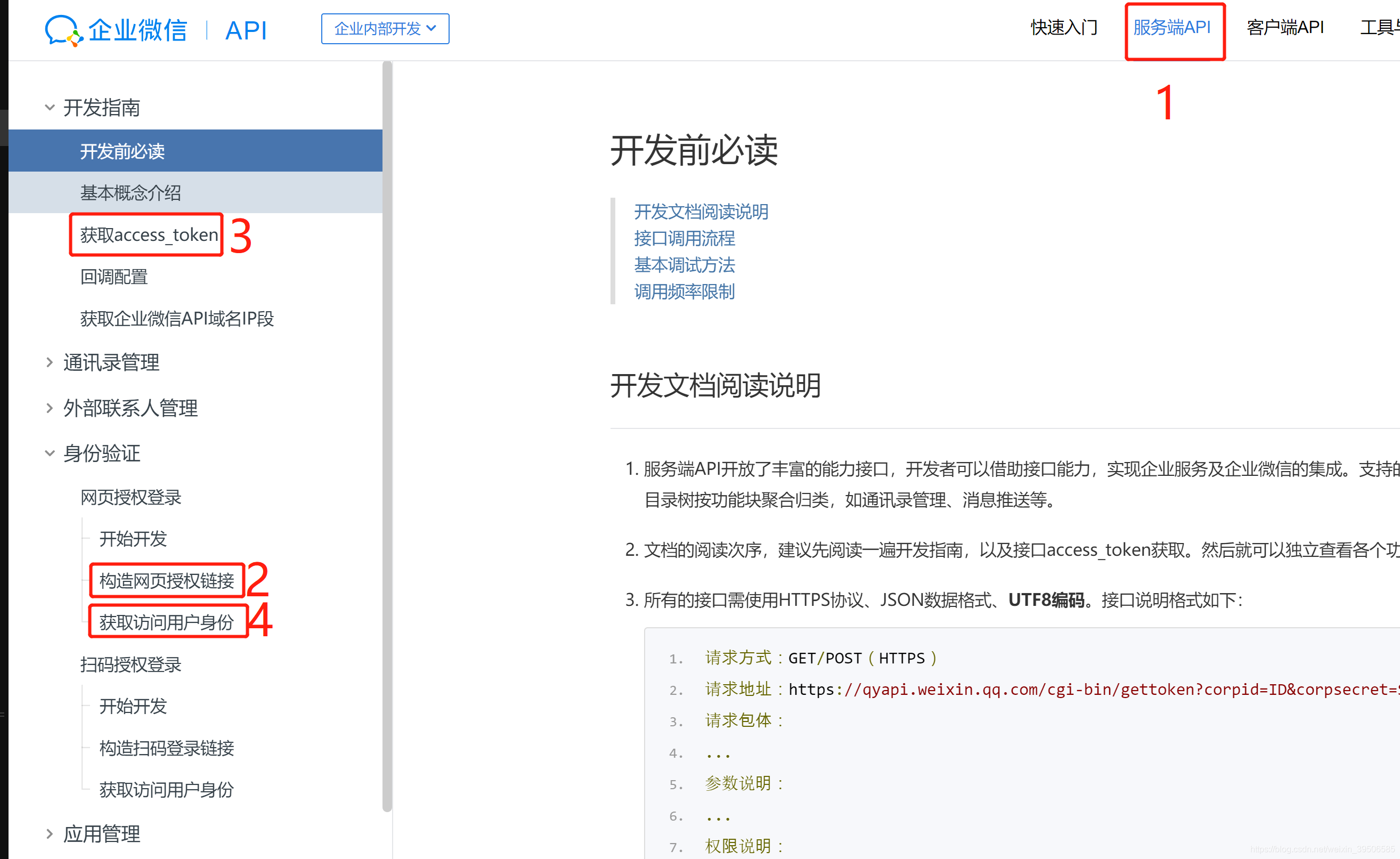Open 获取访问用户身份 under 网页授权登录
The image size is (1400, 859).
[x=167, y=622]
